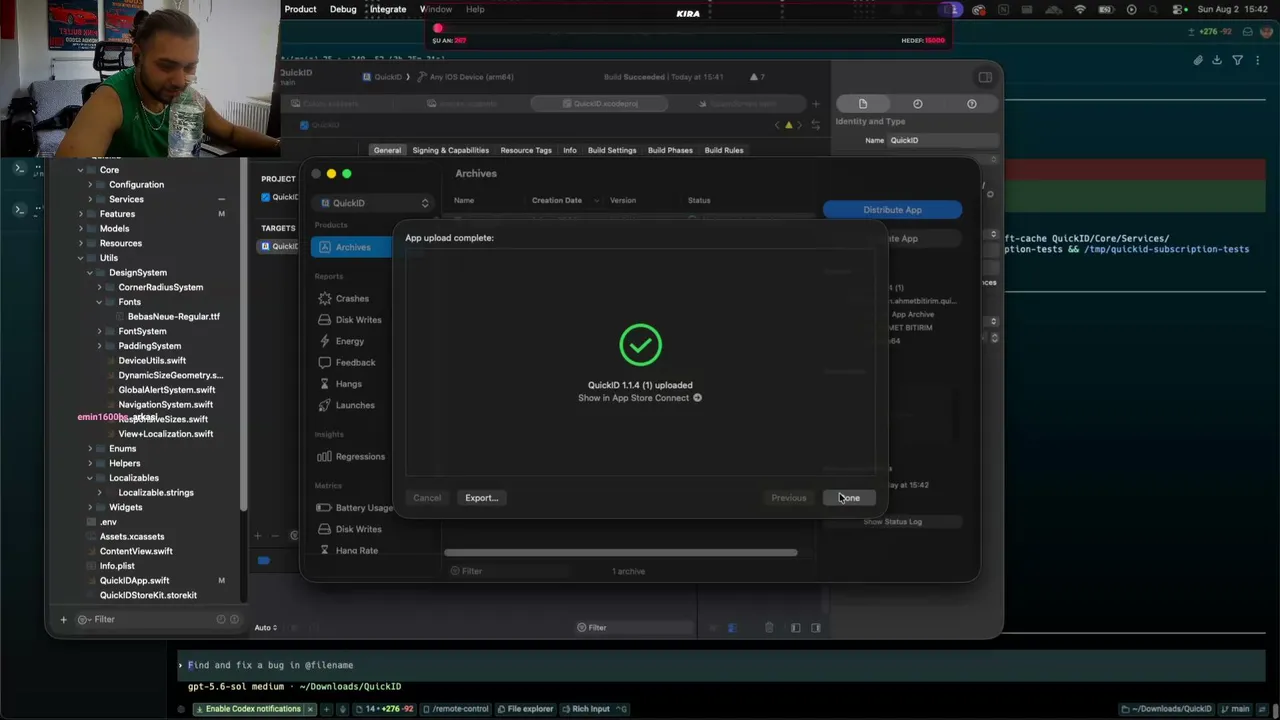
Task: Expand the Models folder
Action: (81, 229)
